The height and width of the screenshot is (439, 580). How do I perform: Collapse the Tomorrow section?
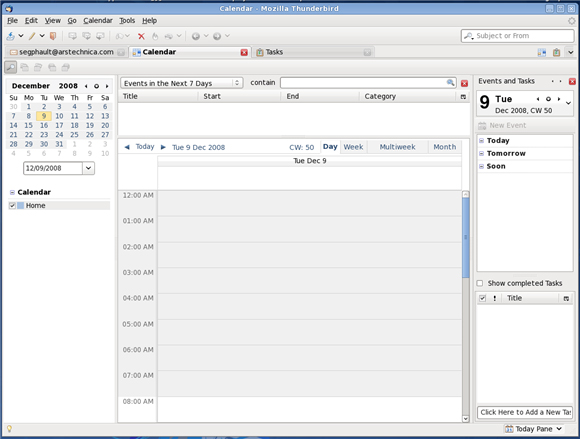pos(482,153)
